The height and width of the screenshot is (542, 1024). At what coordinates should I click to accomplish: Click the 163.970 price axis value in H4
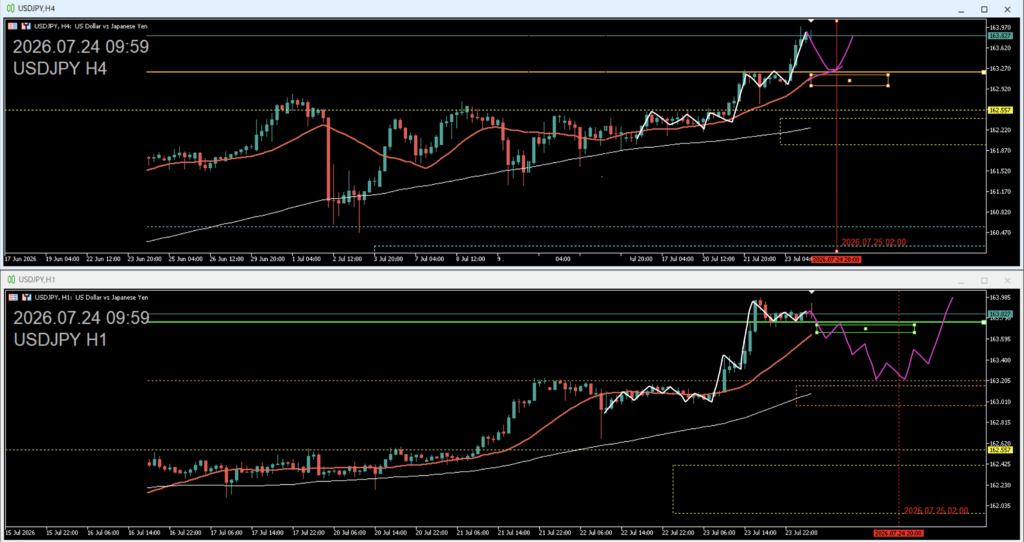click(999, 27)
